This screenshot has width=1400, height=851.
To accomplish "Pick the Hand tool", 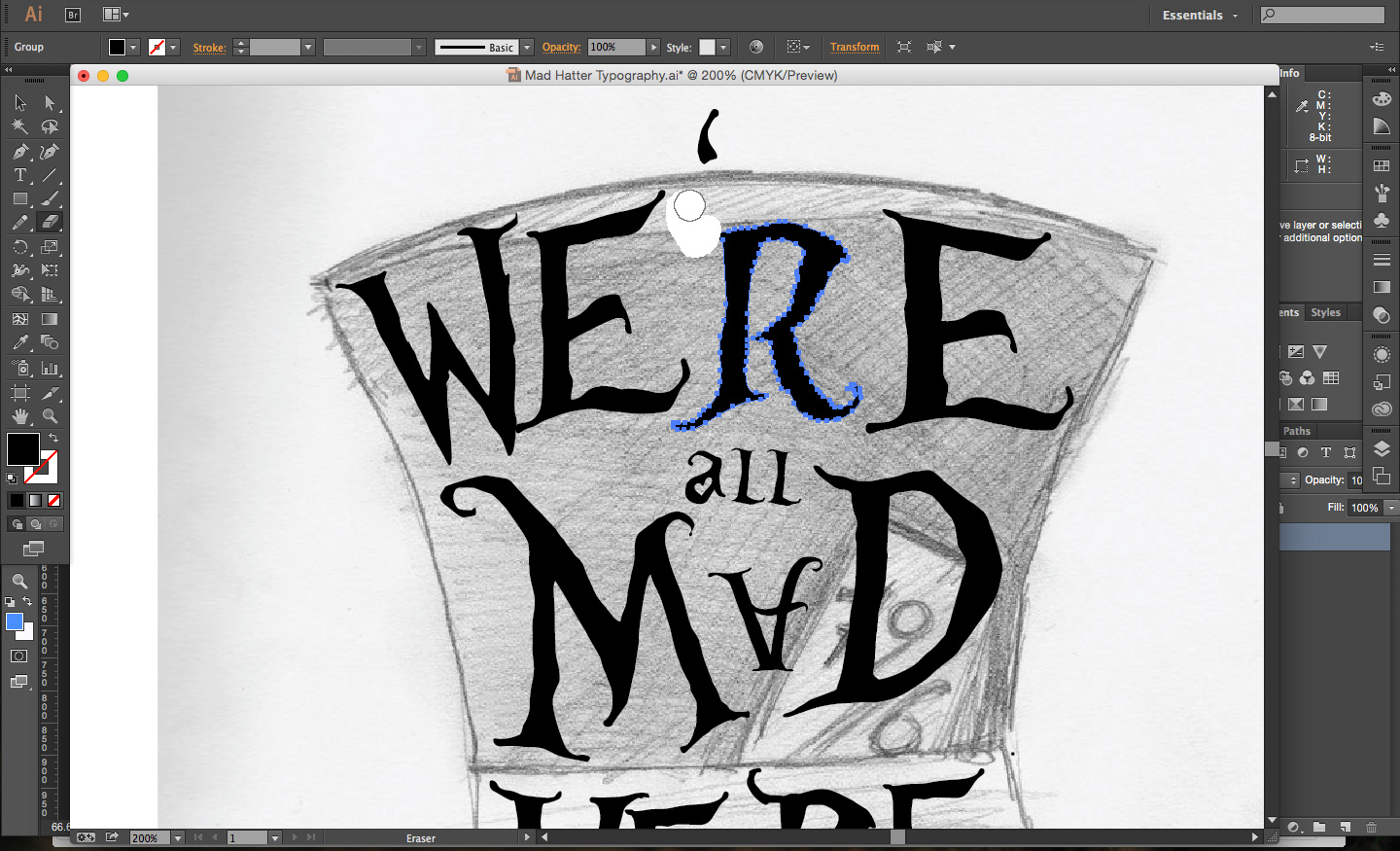I will tap(20, 416).
